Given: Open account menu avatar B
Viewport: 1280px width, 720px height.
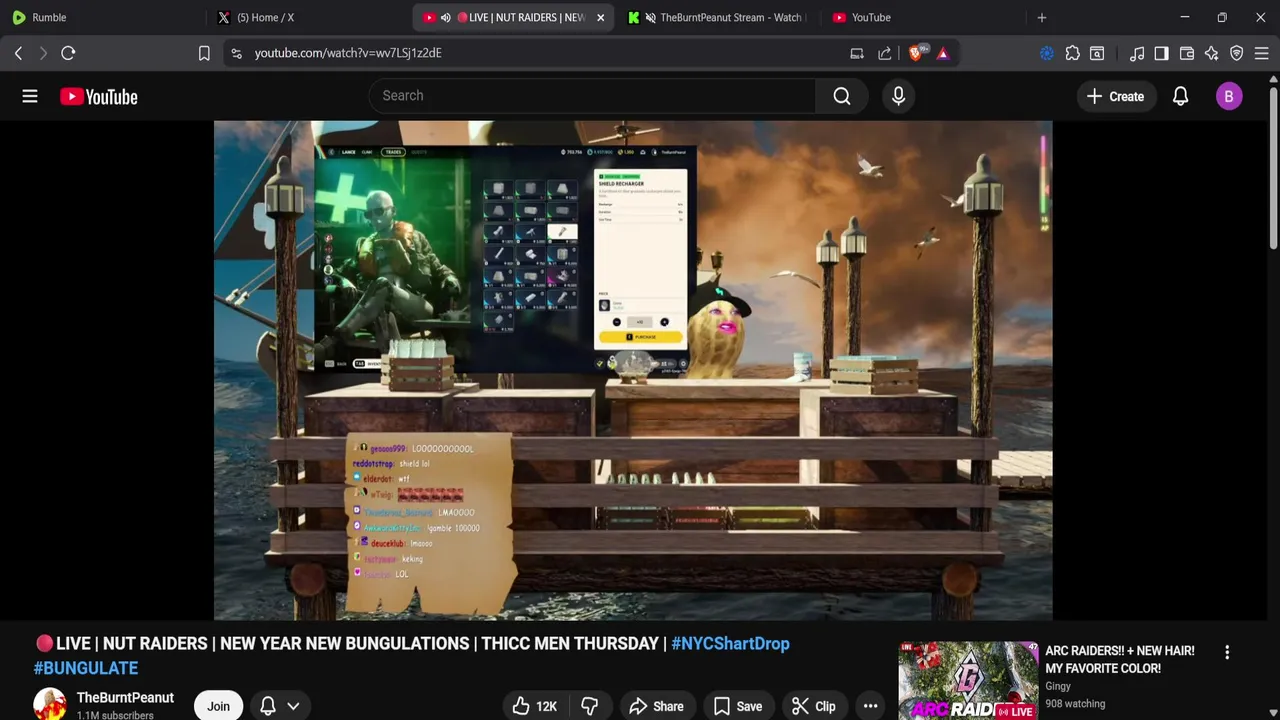Looking at the screenshot, I should pyautogui.click(x=1229, y=96).
